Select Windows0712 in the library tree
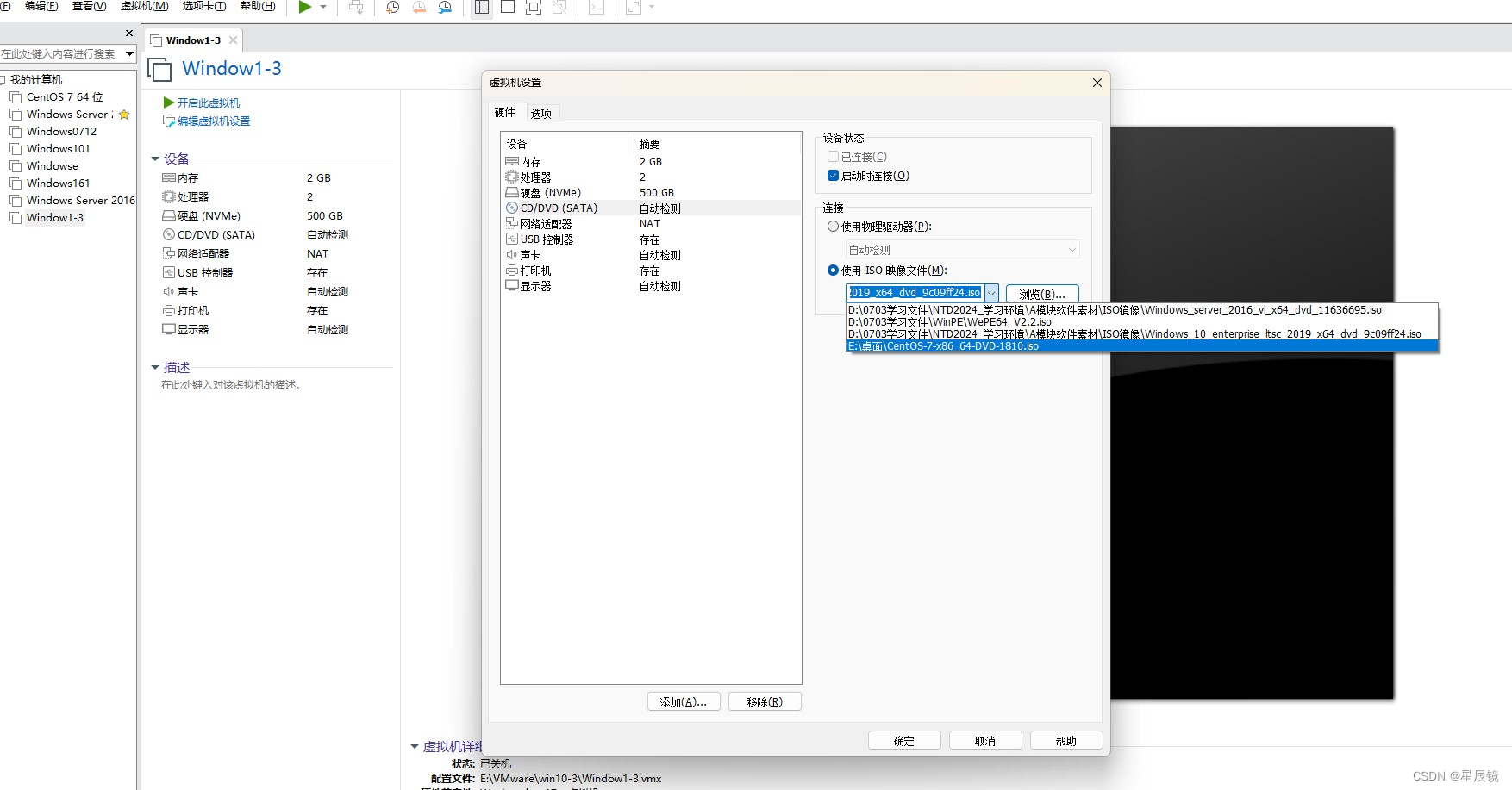 coord(61,131)
